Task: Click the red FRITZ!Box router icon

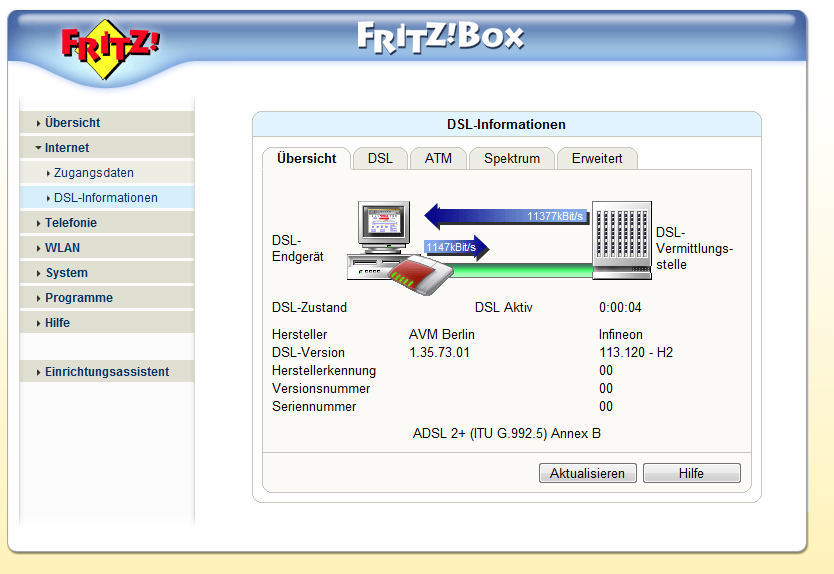Action: coord(420,274)
